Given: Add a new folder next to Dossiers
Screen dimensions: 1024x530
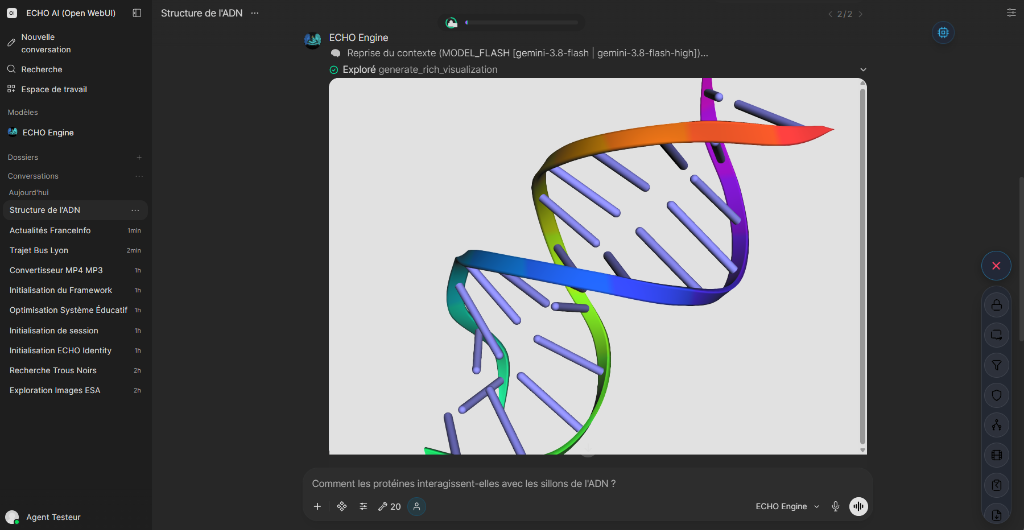Looking at the screenshot, I should (139, 157).
